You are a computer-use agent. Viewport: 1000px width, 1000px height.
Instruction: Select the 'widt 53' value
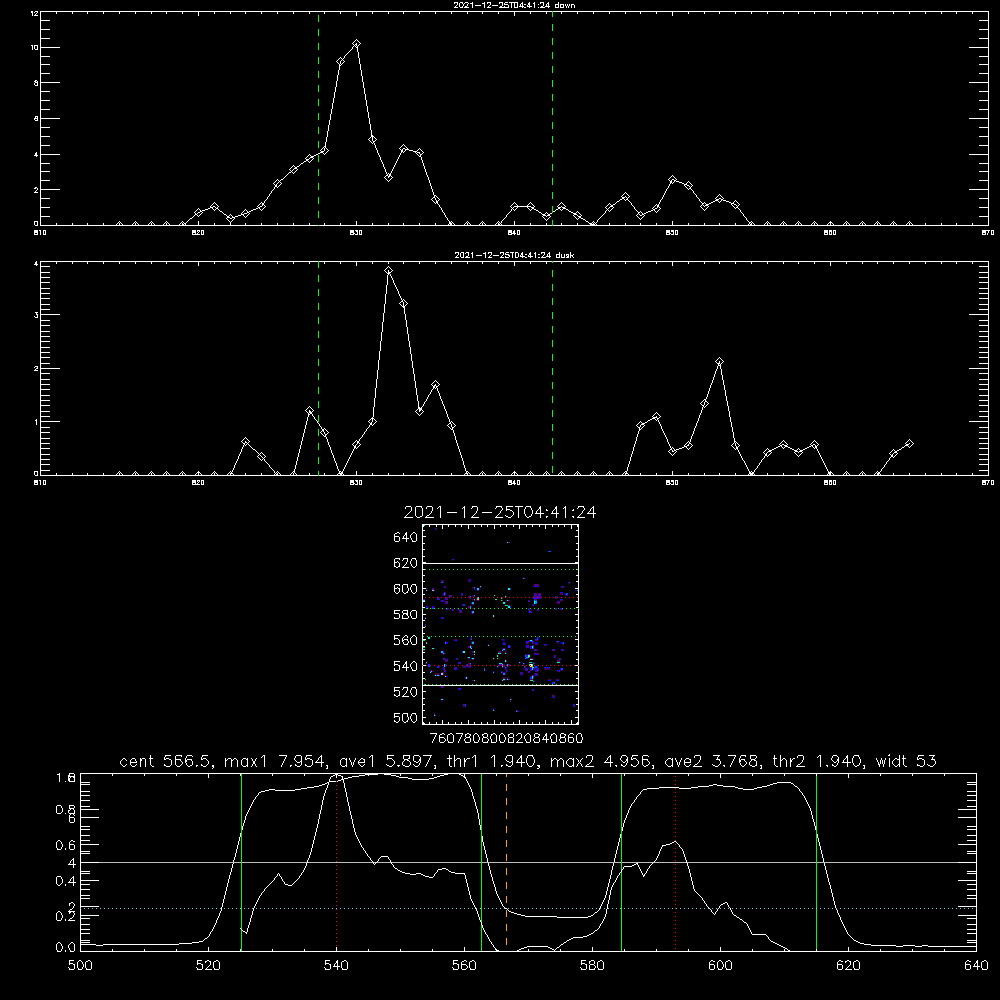pos(906,761)
